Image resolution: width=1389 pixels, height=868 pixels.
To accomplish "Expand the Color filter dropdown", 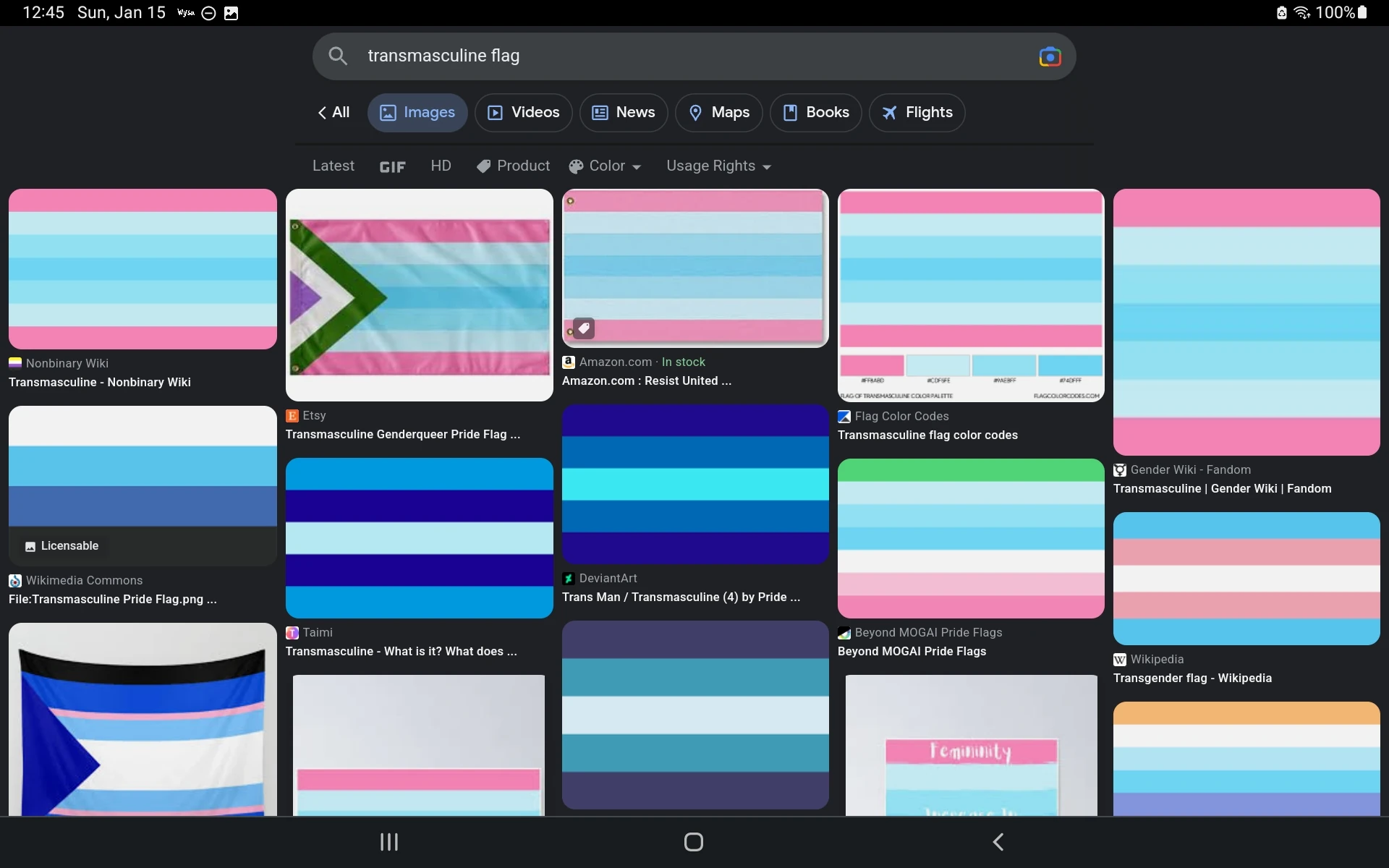I will coord(605,166).
